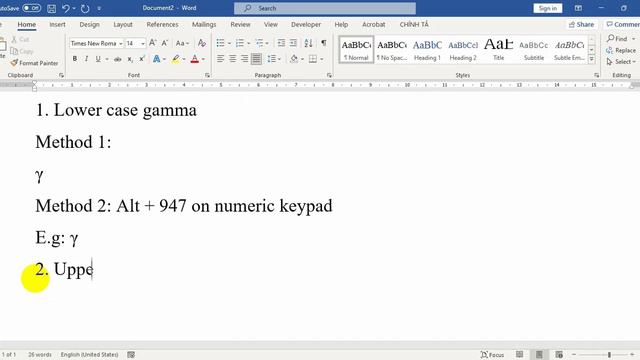Redo the last action

point(85,8)
